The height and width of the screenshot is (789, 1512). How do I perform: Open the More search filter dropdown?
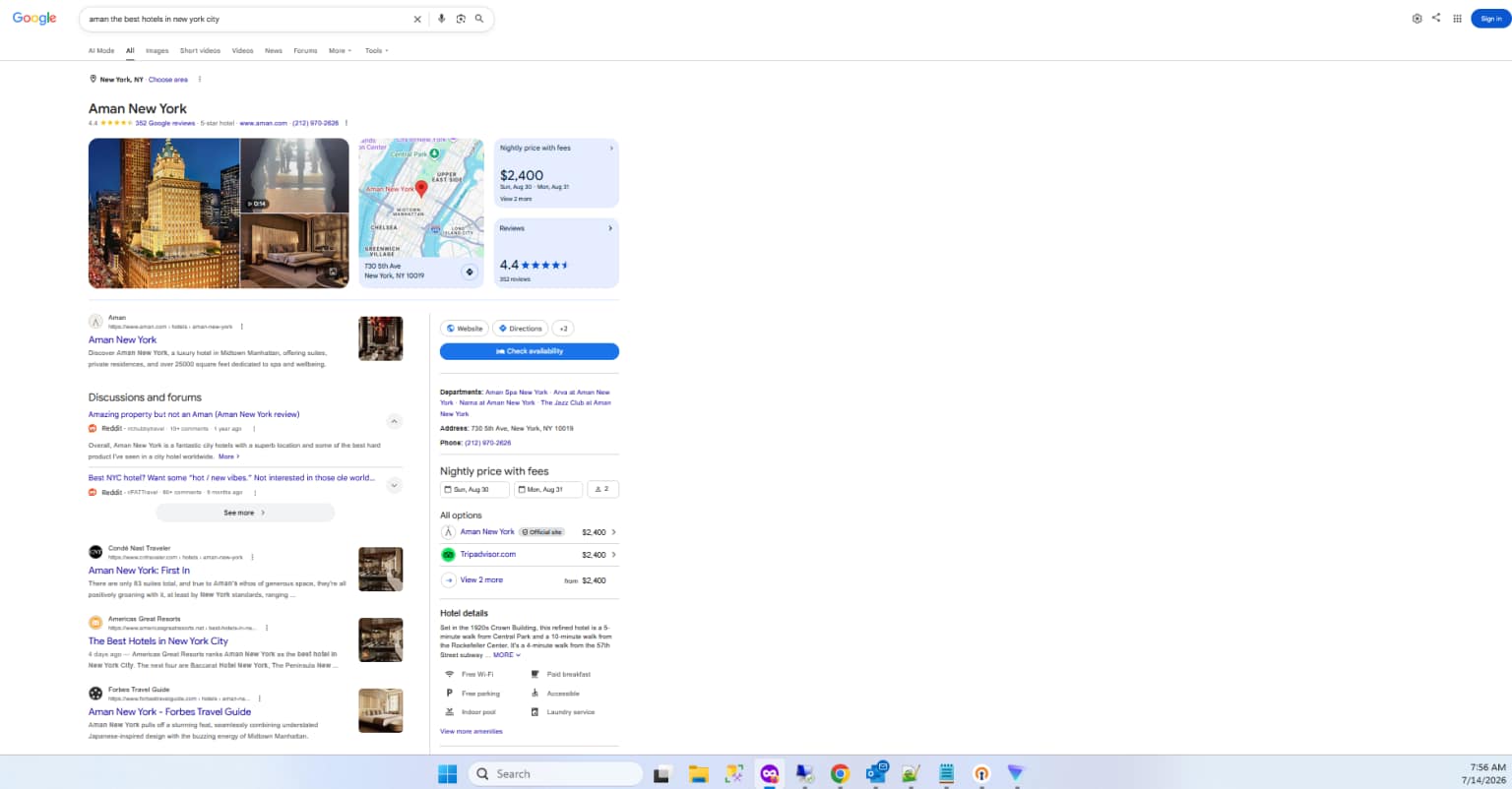(x=340, y=51)
